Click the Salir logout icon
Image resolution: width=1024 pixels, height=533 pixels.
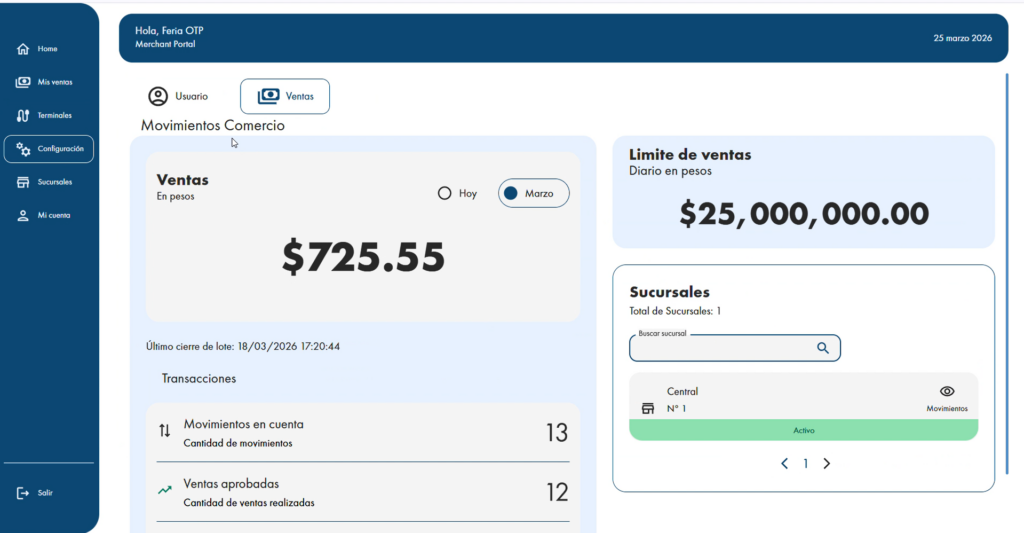pos(23,493)
